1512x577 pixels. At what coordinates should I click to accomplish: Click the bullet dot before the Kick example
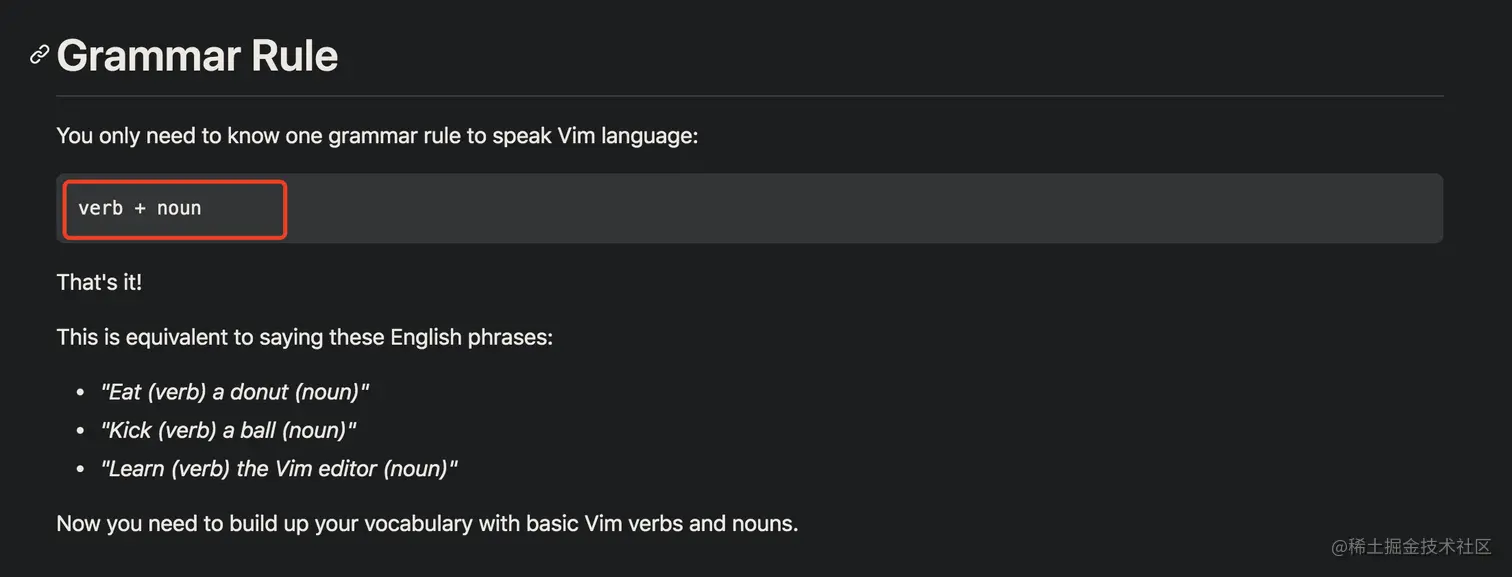(x=80, y=430)
